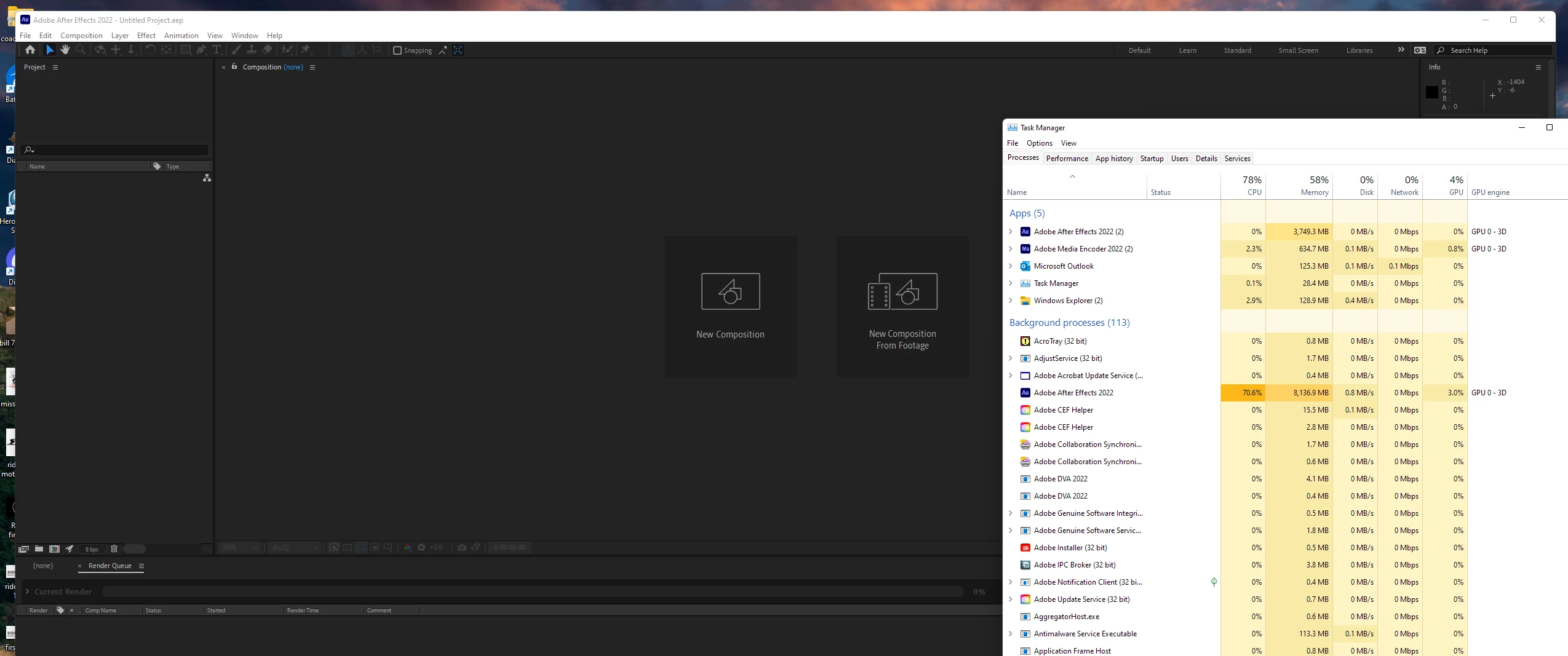
Task: Click the new composition icon at Project panel bottom
Action: click(x=54, y=549)
